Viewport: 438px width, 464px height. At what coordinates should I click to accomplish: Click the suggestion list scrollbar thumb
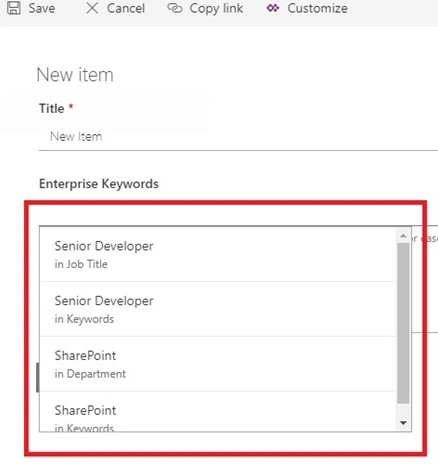[403, 323]
